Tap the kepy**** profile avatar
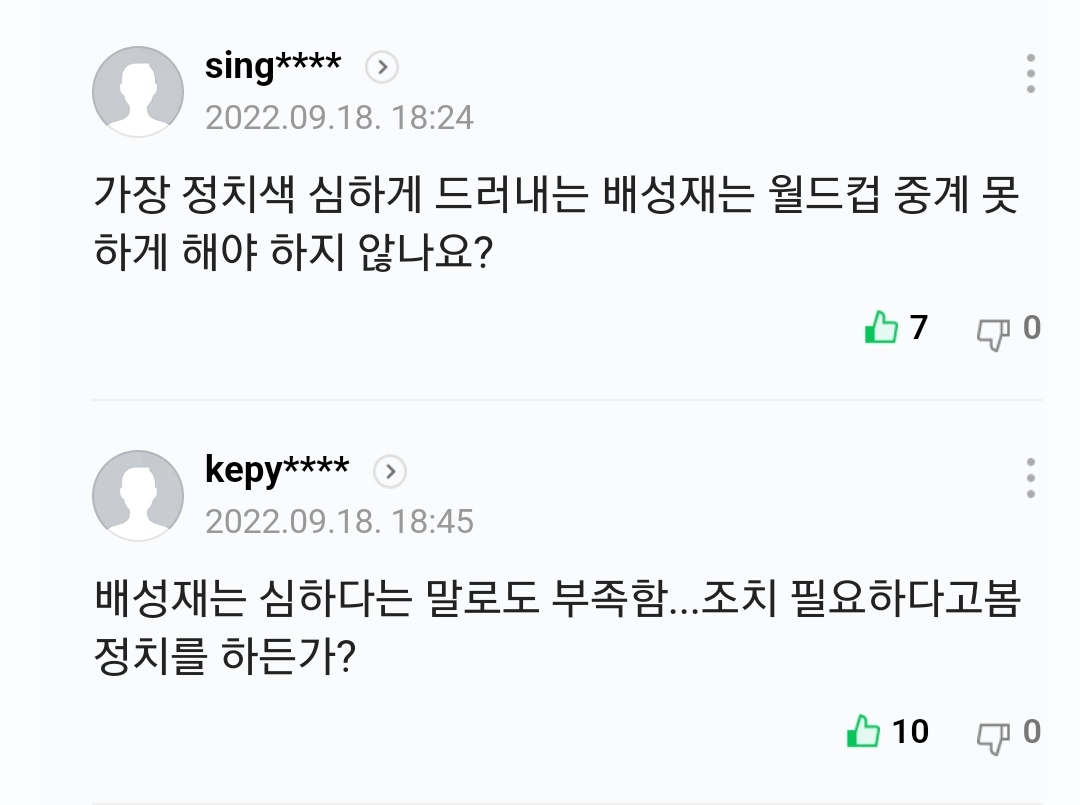The image size is (1080, 805). 138,495
